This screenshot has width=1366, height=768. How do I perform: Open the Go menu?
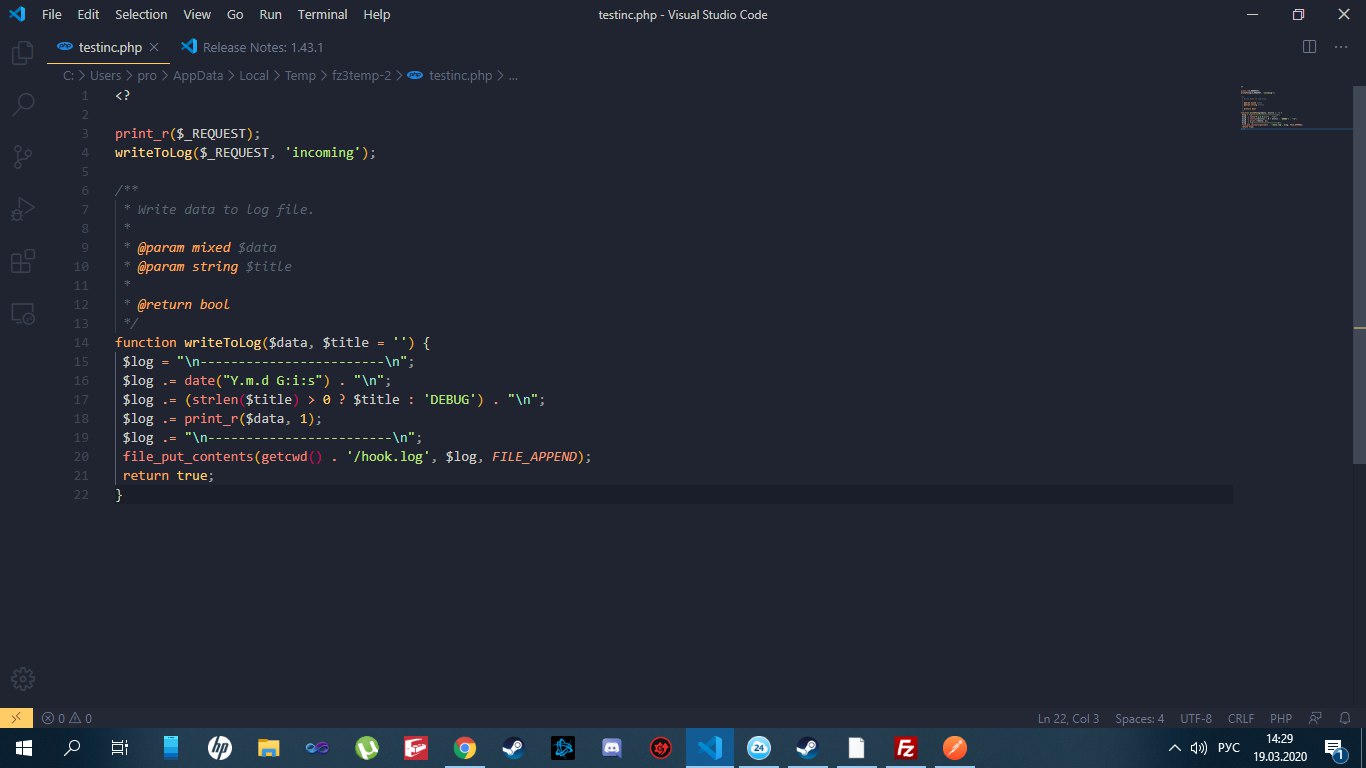[235, 15]
